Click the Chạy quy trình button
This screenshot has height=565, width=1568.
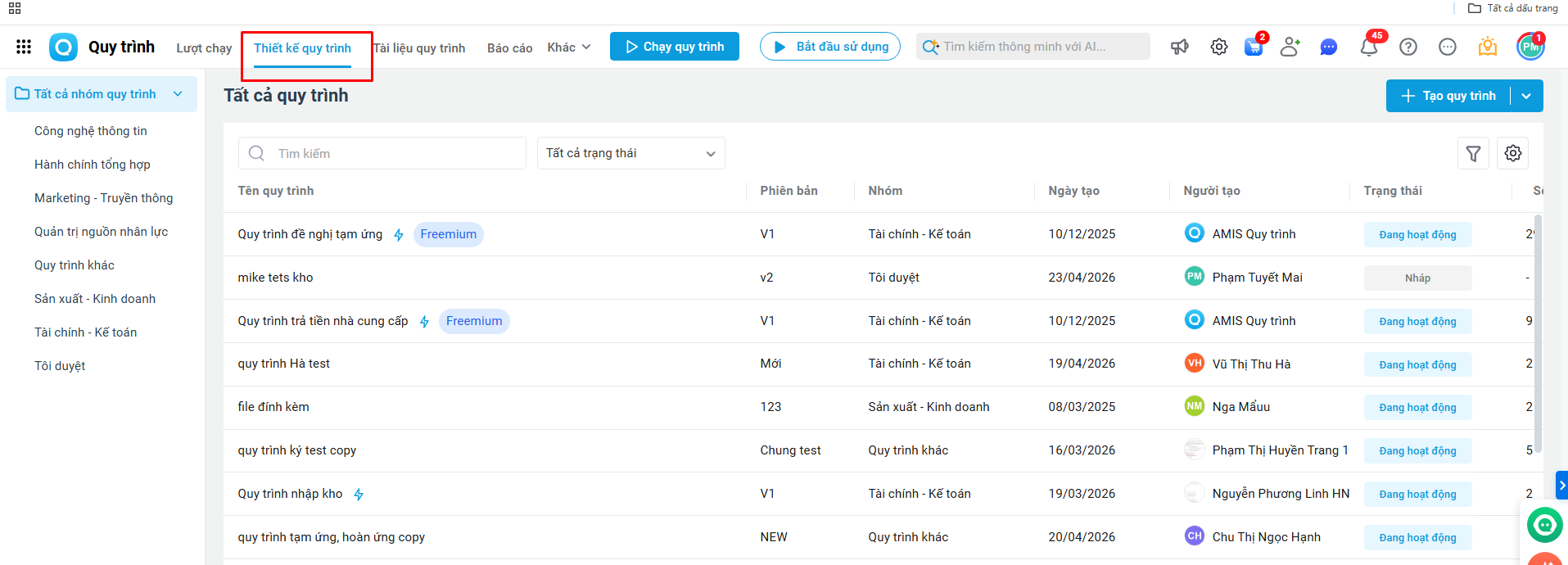coord(674,47)
